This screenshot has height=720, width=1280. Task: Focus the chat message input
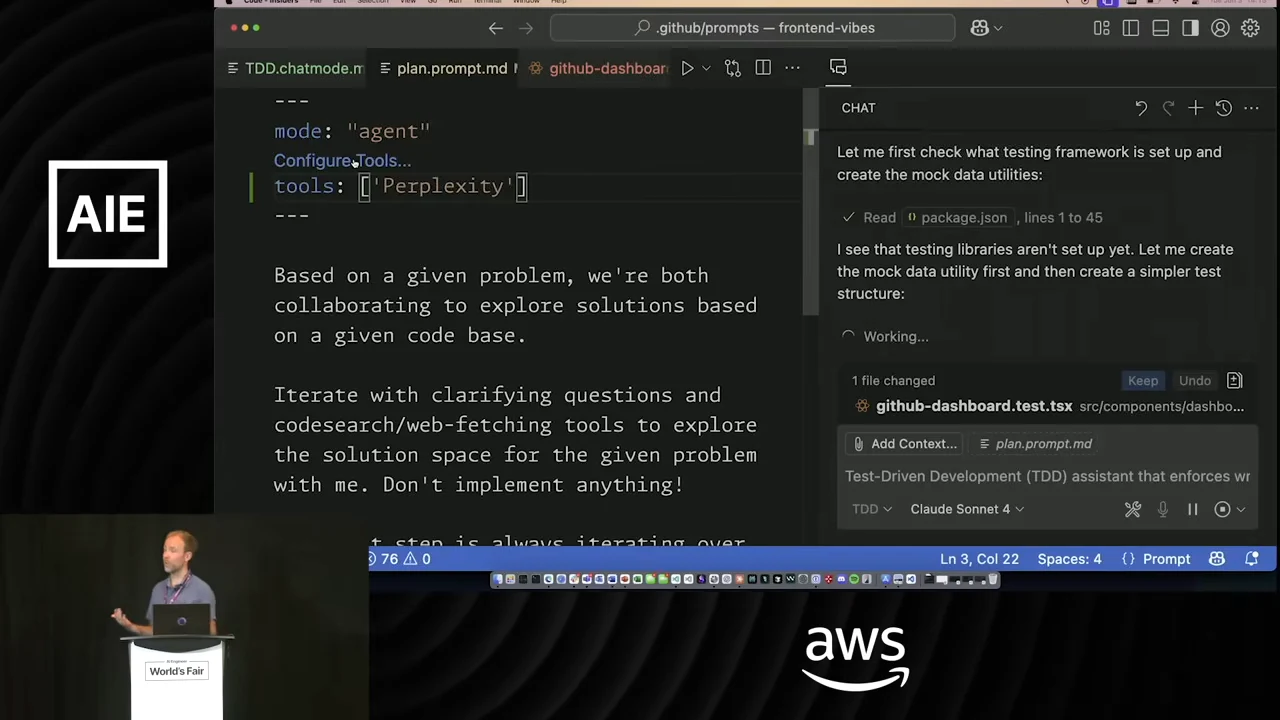click(1047, 476)
